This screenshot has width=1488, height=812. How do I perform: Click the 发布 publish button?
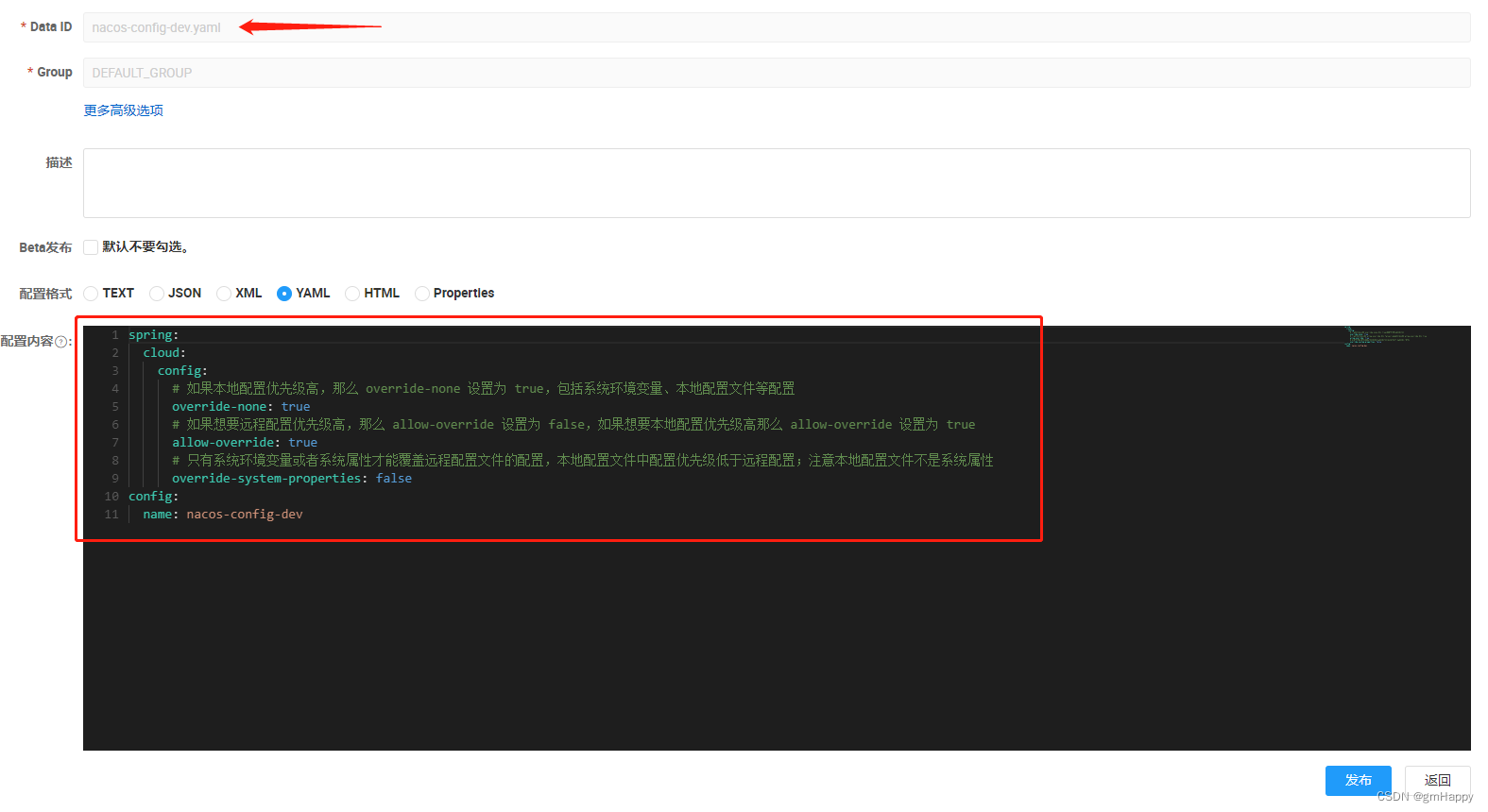click(1358, 780)
